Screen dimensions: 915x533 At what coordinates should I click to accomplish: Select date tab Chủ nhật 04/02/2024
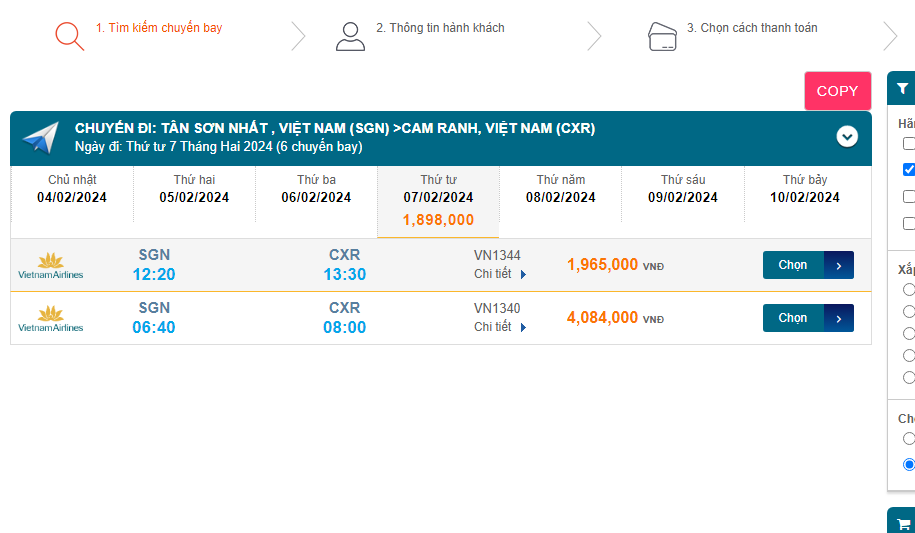tap(72, 194)
